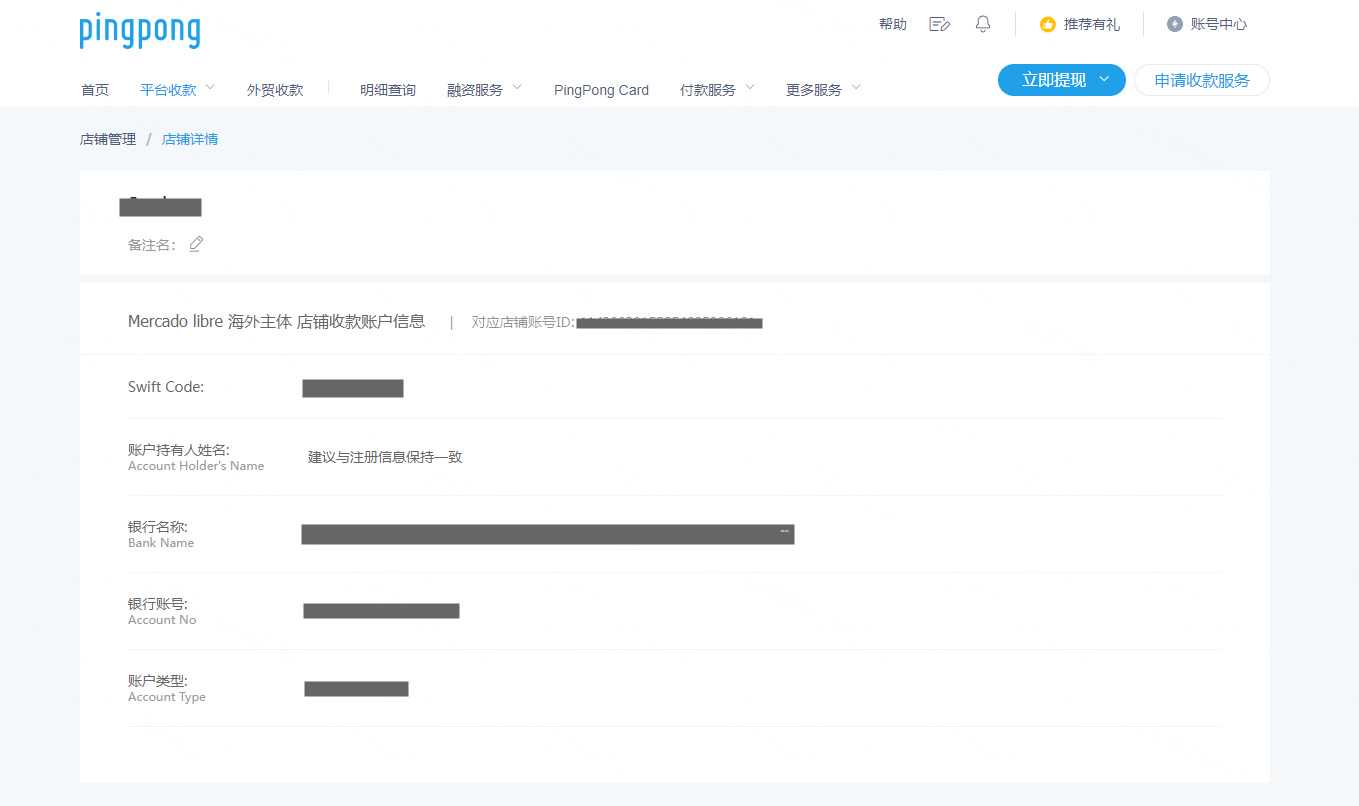Expand 平台收款 dropdown chevron
Image resolution: width=1359 pixels, height=806 pixels.
click(210, 88)
